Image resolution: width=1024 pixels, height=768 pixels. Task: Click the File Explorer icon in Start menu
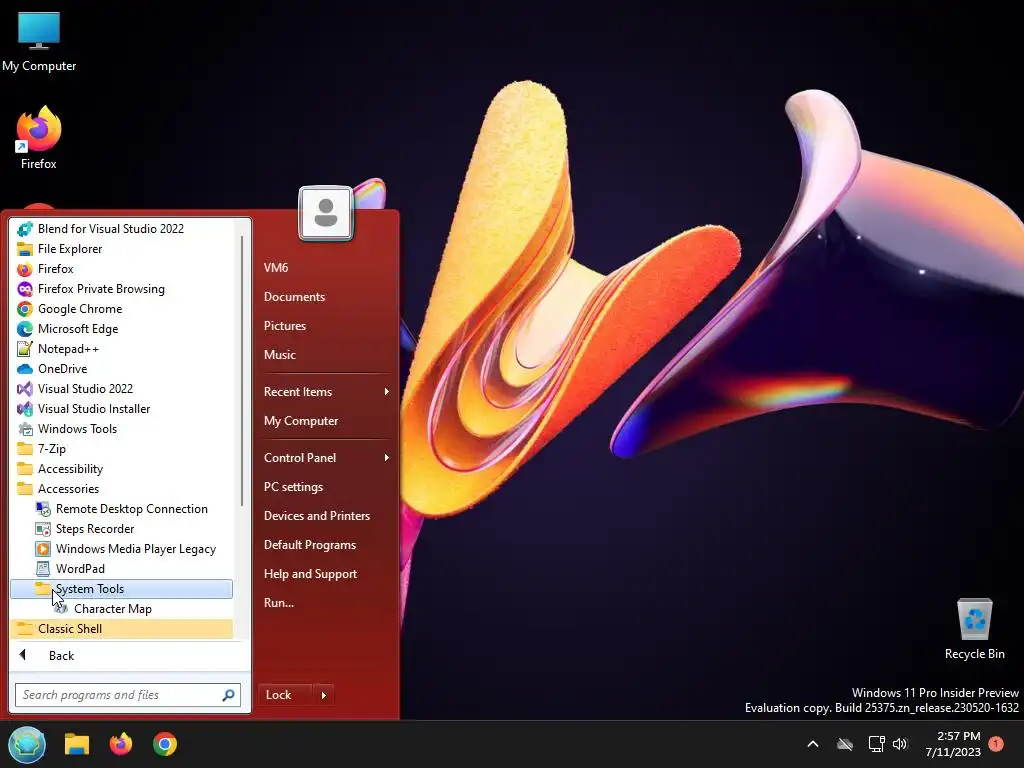point(25,249)
